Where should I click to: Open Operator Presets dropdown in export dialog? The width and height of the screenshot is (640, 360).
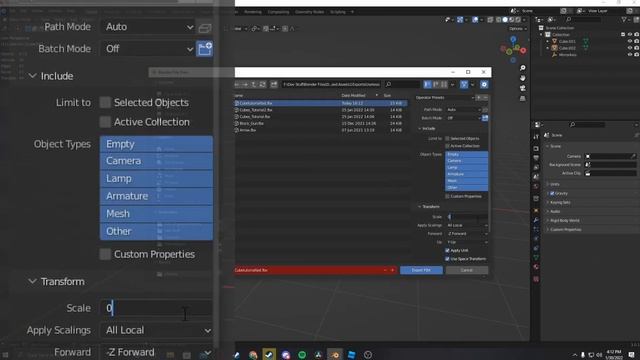coord(445,98)
